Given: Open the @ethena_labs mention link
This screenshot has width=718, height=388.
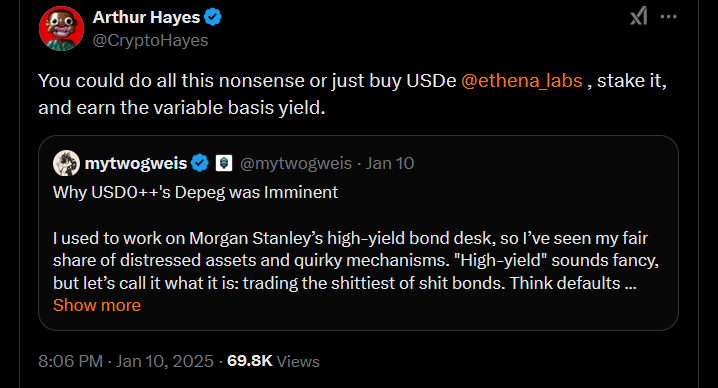Looking at the screenshot, I should [522, 81].
